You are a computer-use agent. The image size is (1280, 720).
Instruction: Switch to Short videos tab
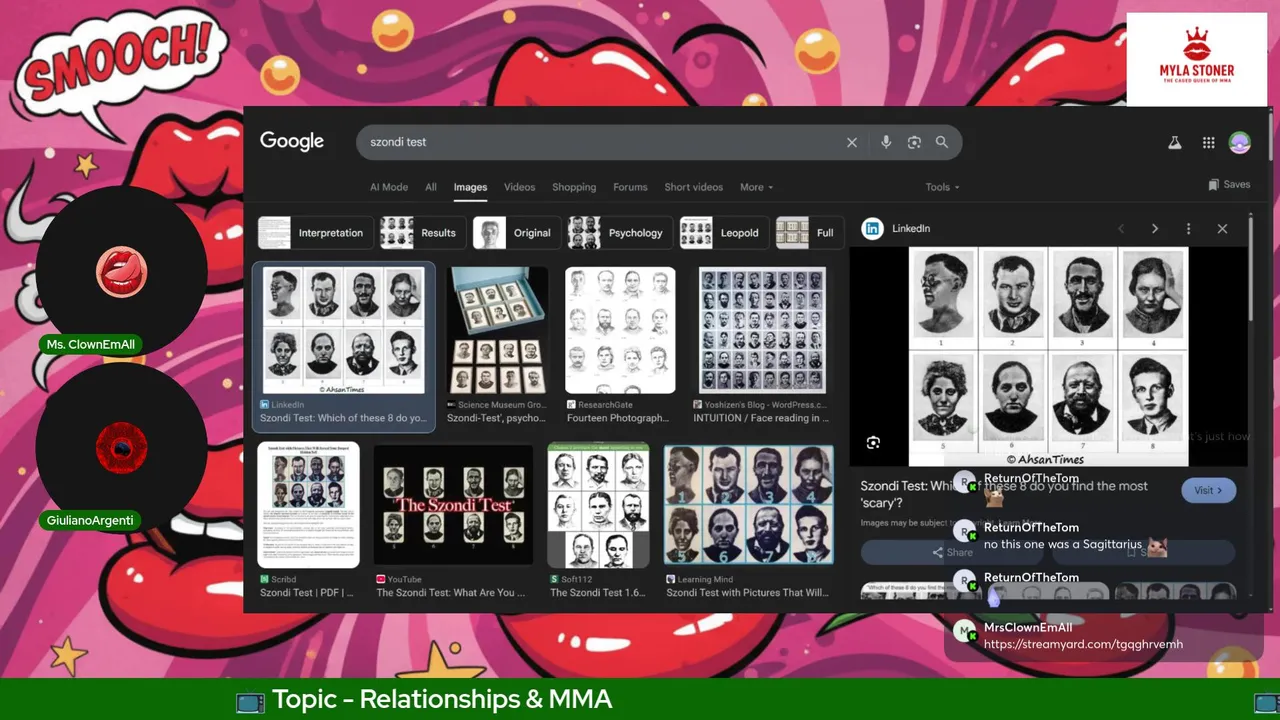[x=694, y=187]
